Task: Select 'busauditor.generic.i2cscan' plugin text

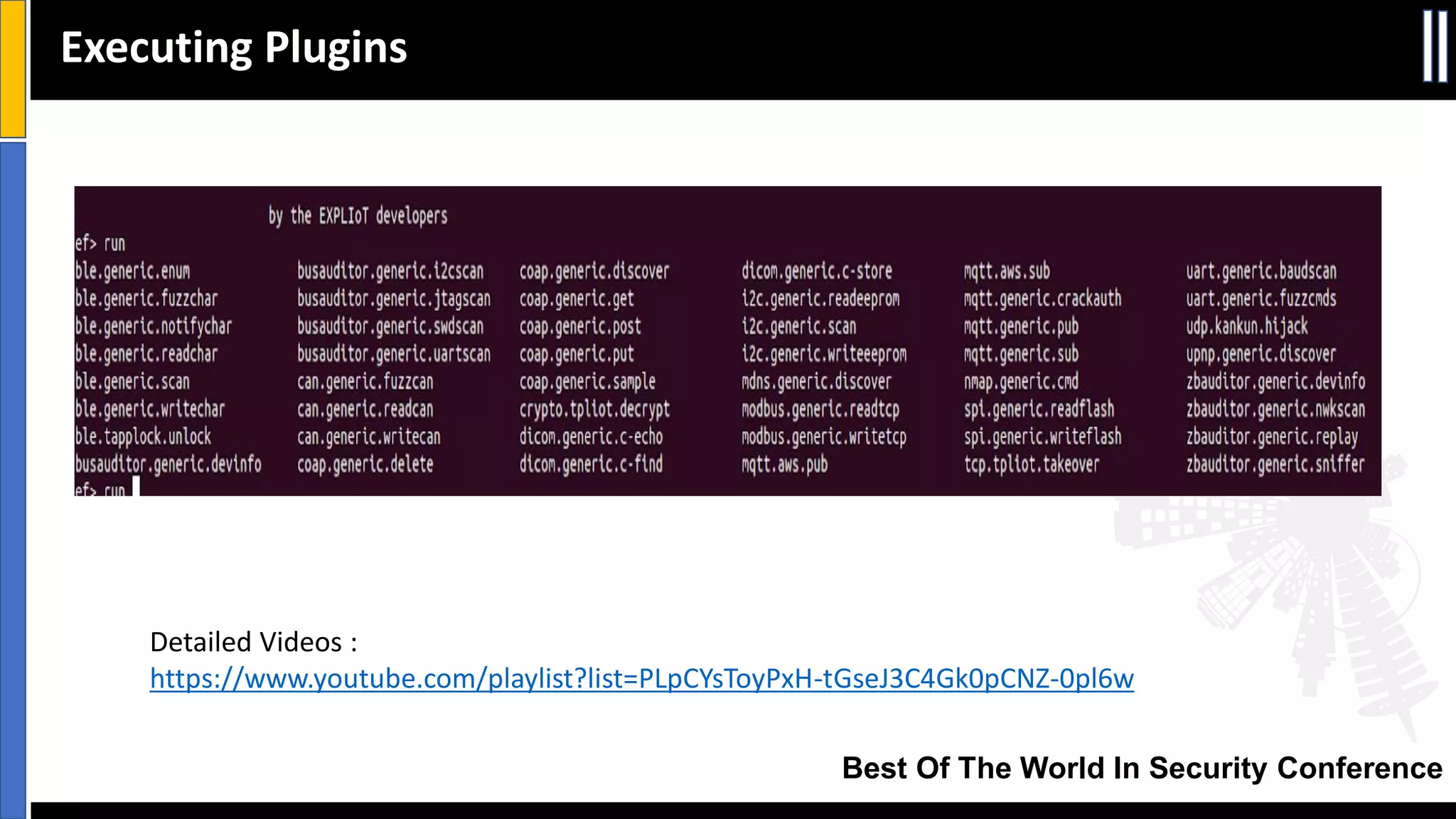Action: (x=390, y=271)
